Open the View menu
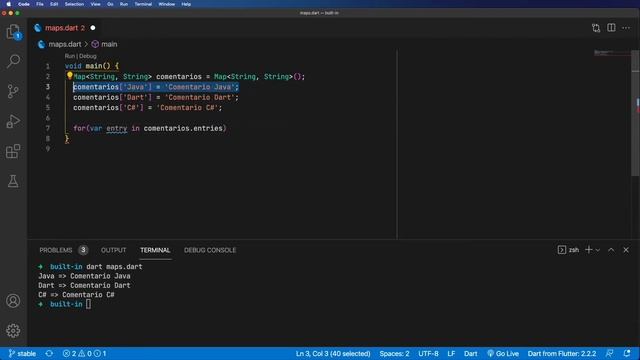 tap(96, 4)
